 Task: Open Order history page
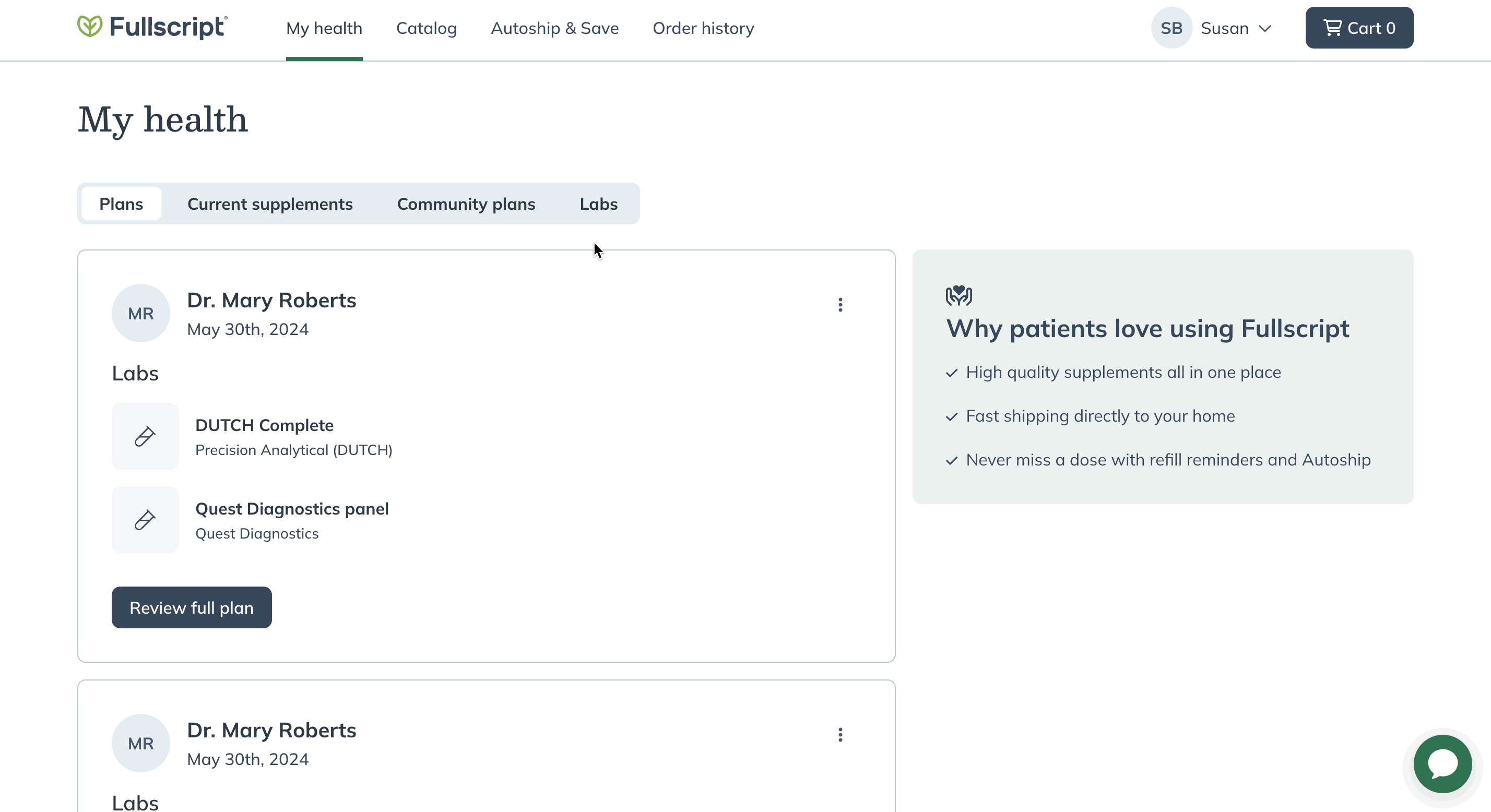[703, 28]
